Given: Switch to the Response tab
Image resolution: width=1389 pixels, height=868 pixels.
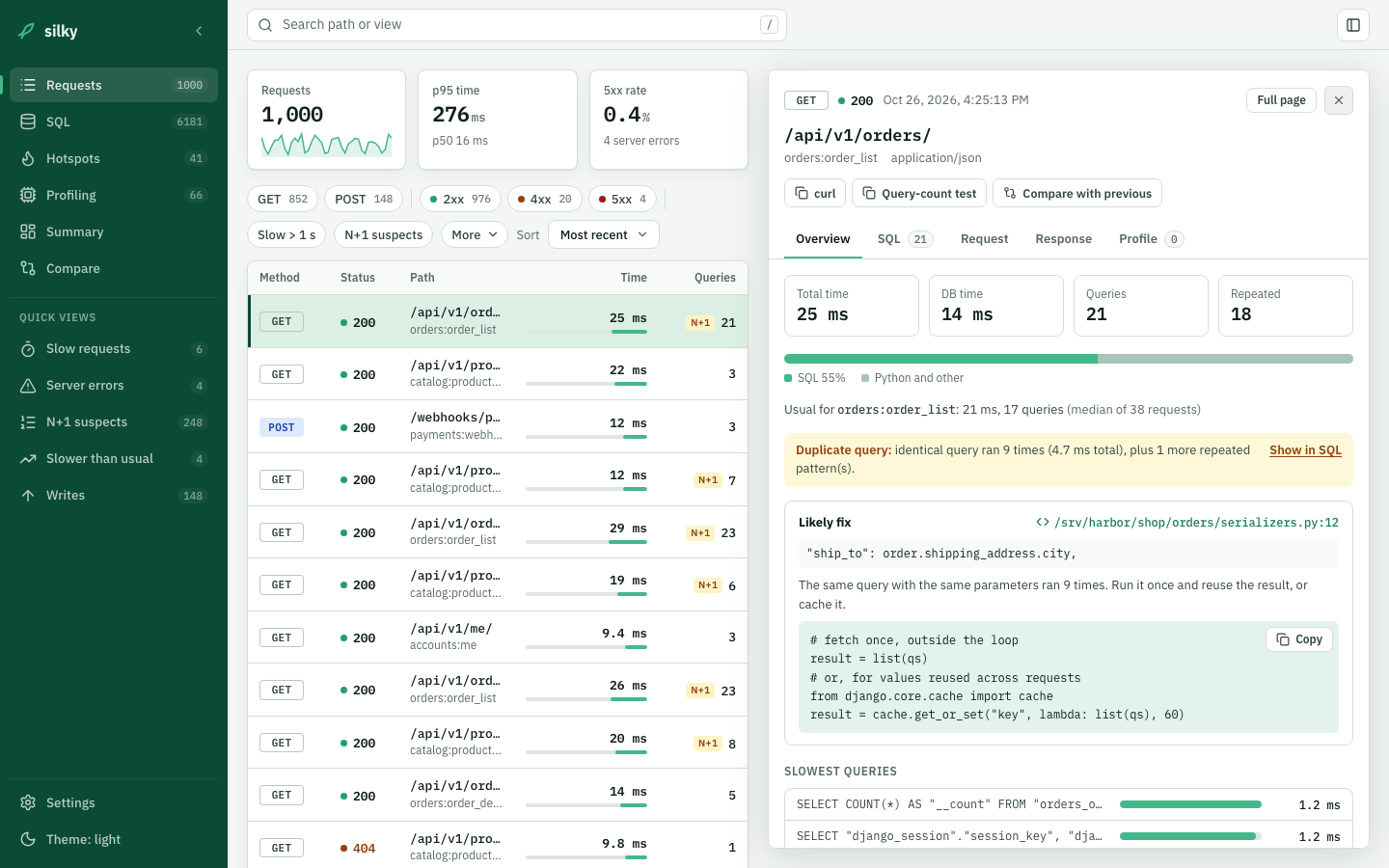Looking at the screenshot, I should tap(1064, 239).
